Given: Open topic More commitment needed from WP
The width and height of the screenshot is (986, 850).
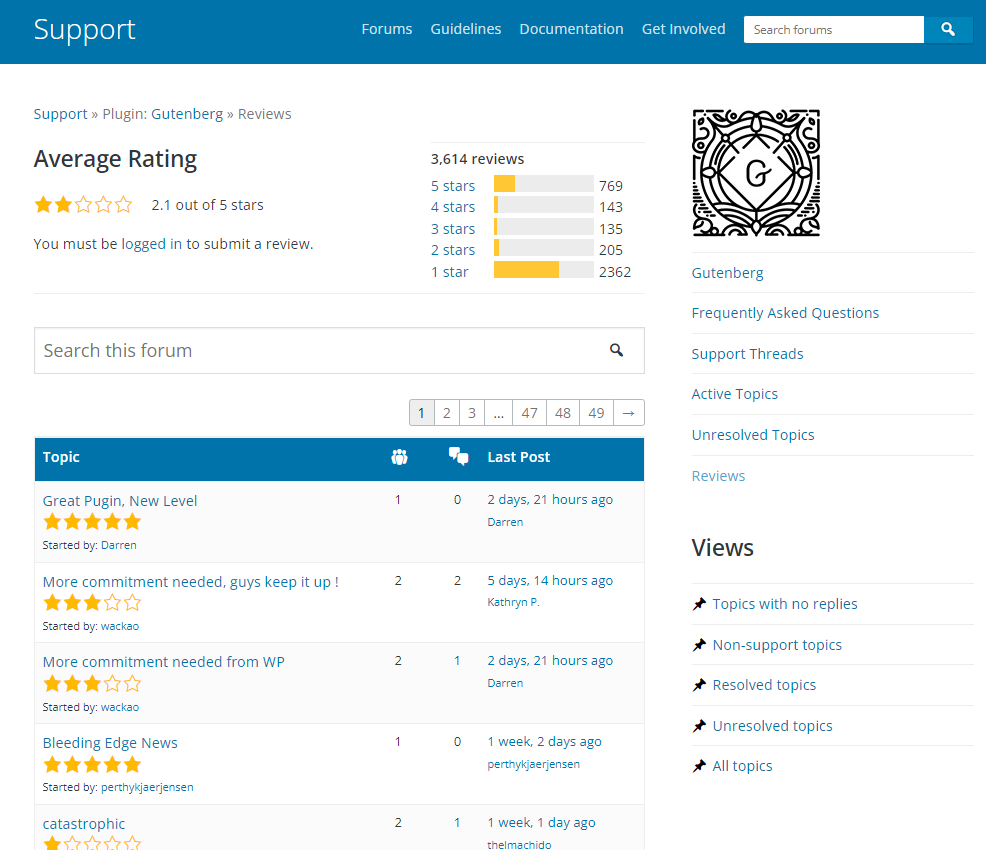Looking at the screenshot, I should point(163,662).
